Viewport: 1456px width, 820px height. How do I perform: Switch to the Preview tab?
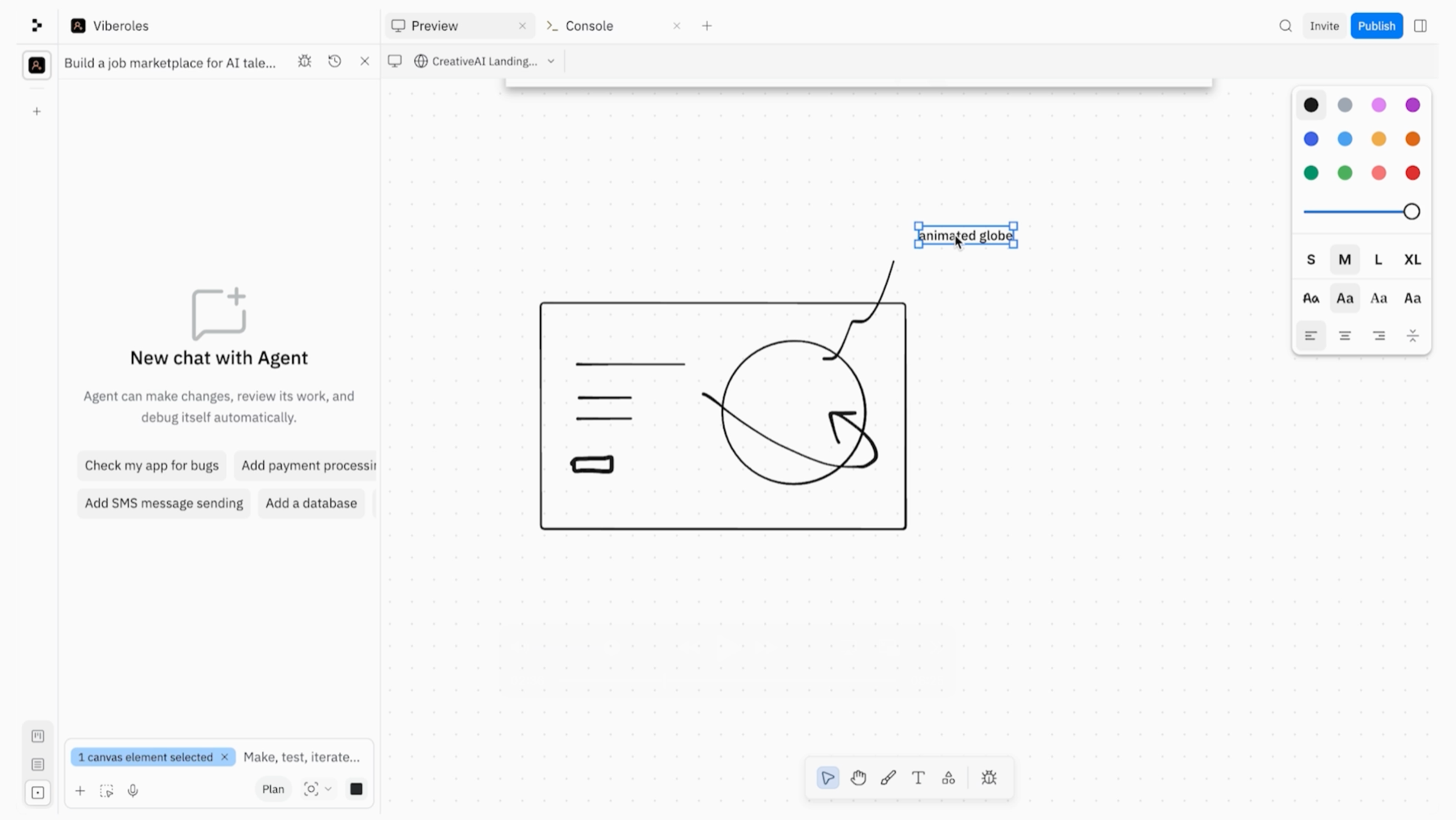(x=434, y=26)
